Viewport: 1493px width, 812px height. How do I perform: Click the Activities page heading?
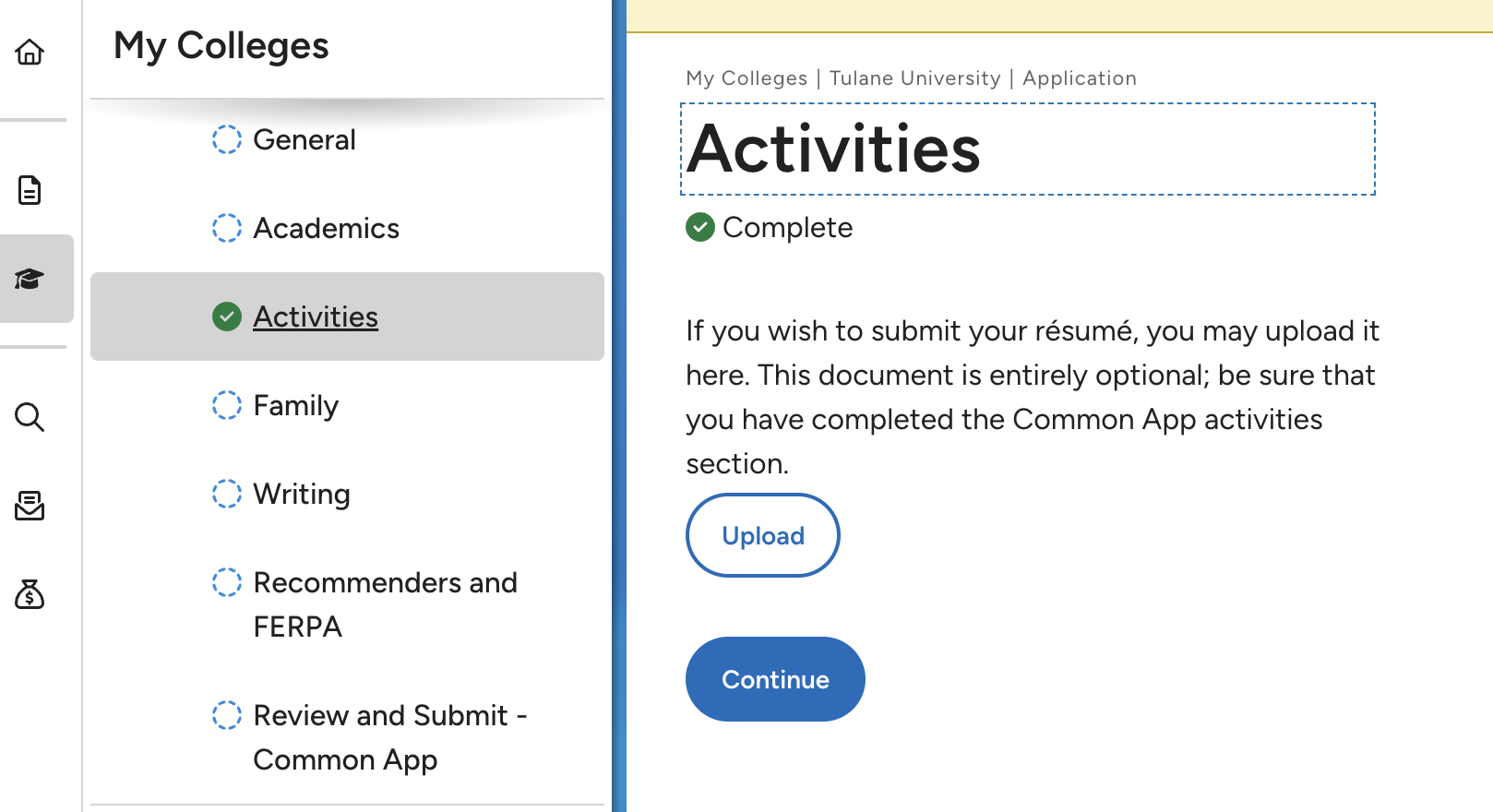click(x=833, y=149)
